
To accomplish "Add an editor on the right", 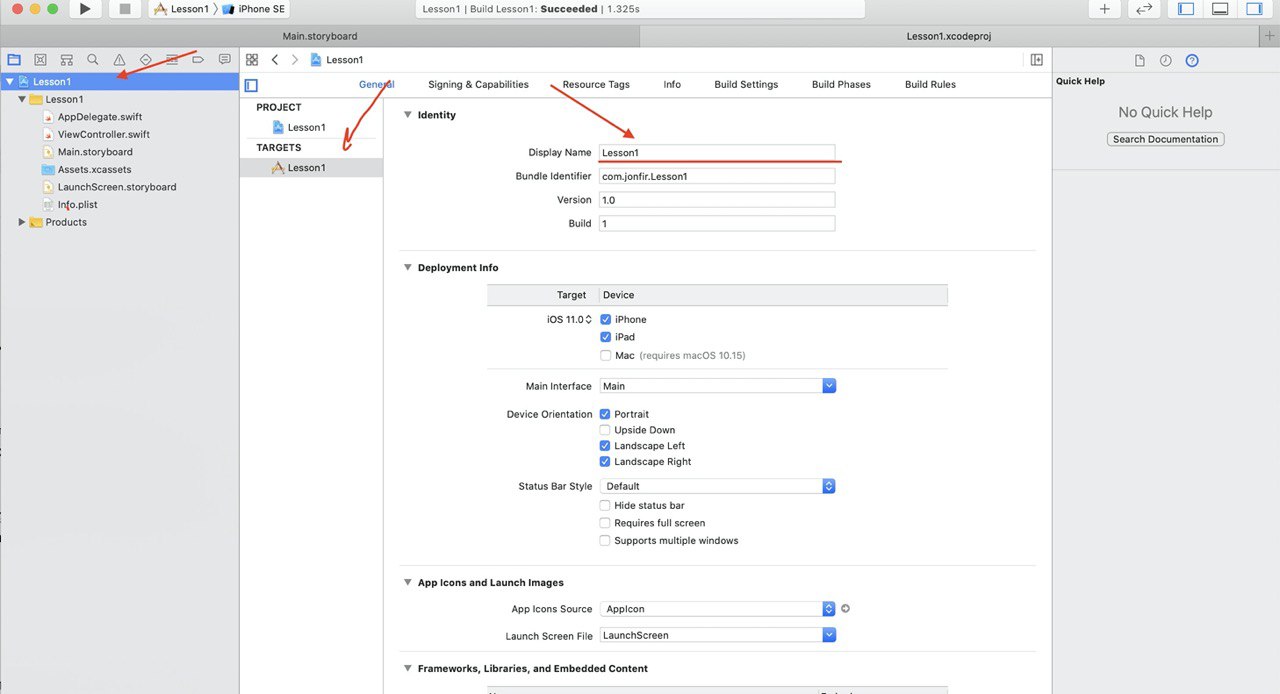I will [x=1037, y=60].
